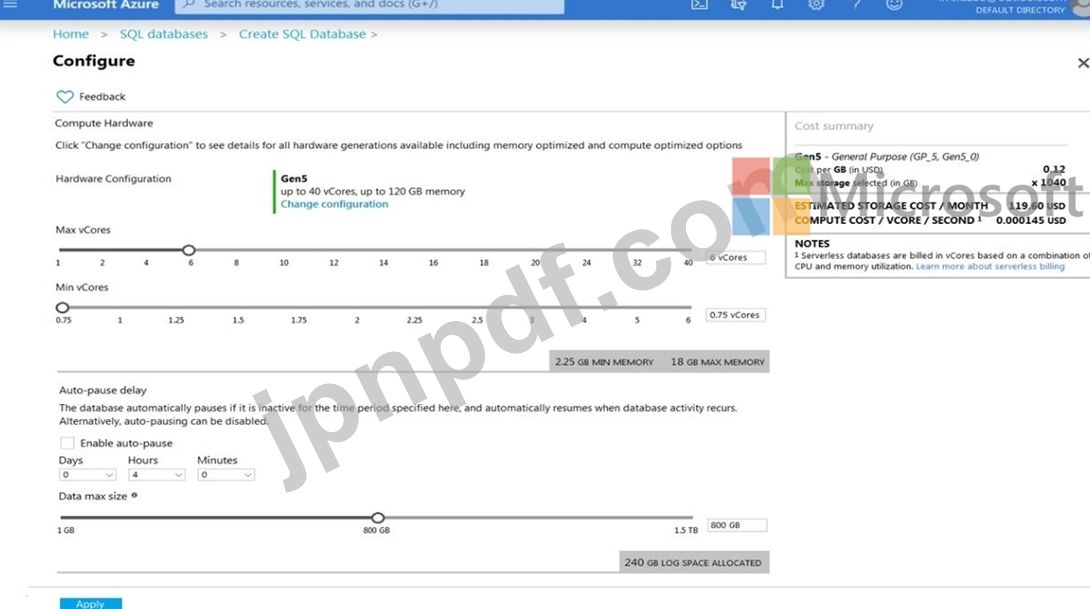1090x609 pixels.
Task: Go to Create SQL Database breadcrumb
Action: [302, 34]
